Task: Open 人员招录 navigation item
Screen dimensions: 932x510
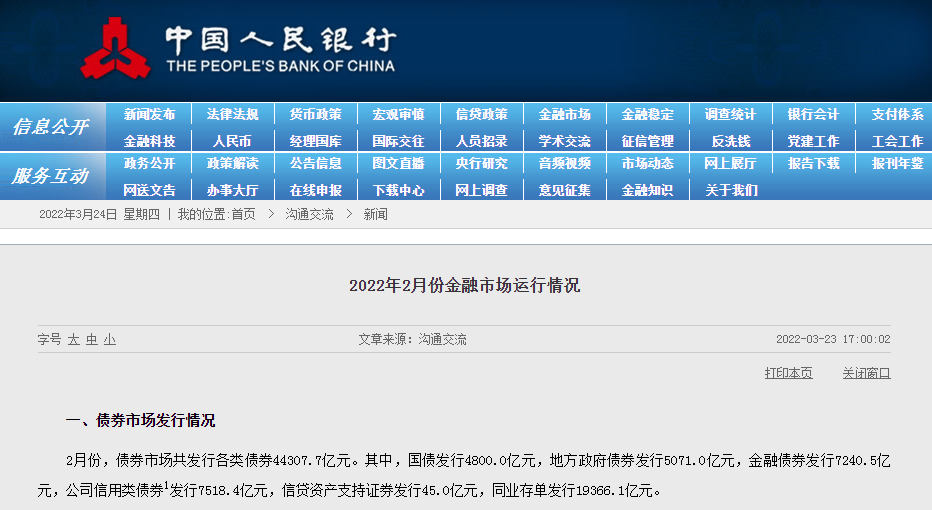Action: tap(481, 141)
